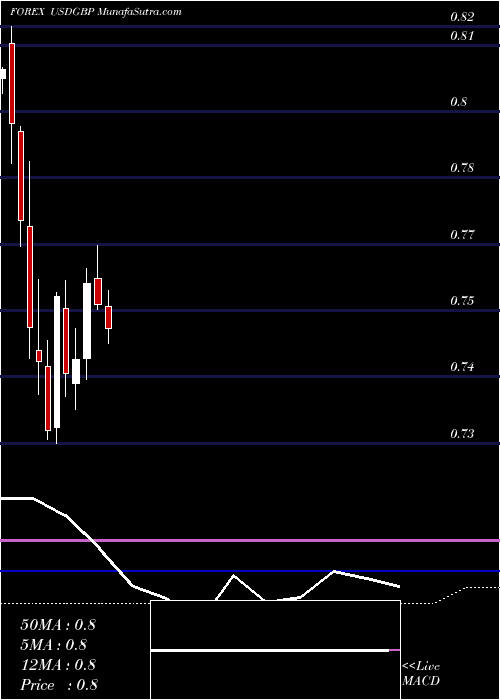Click the last red candle at 0.75
The image size is (500, 700).
click(108, 317)
